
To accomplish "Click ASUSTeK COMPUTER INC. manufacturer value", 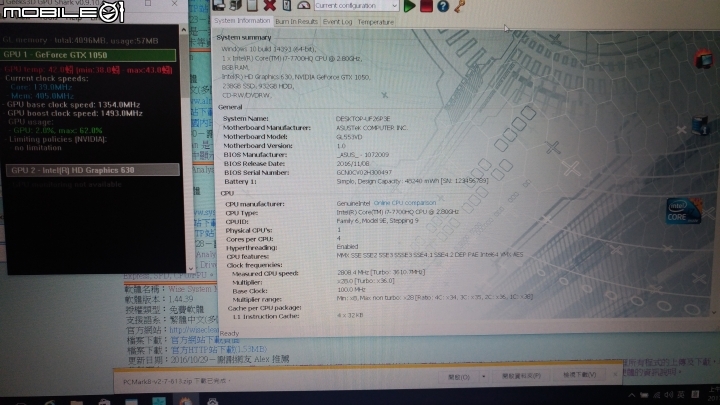I will [x=371, y=127].
